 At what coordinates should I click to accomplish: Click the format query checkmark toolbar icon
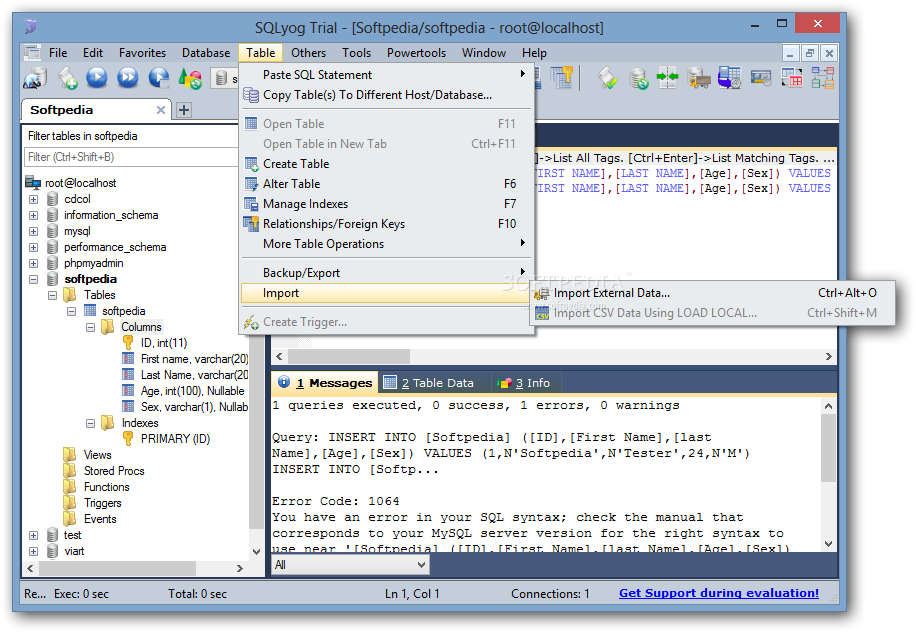click(607, 78)
